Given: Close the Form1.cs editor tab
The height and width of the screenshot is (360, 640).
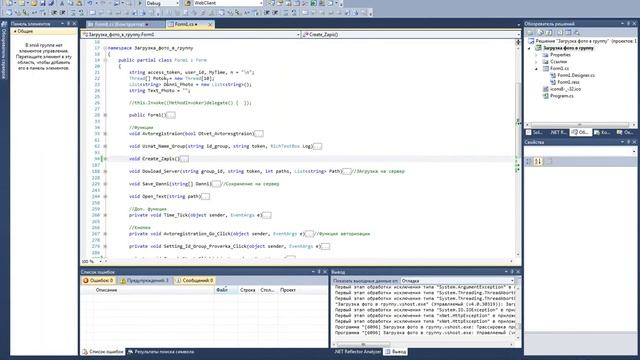Looking at the screenshot, I should (210, 25).
